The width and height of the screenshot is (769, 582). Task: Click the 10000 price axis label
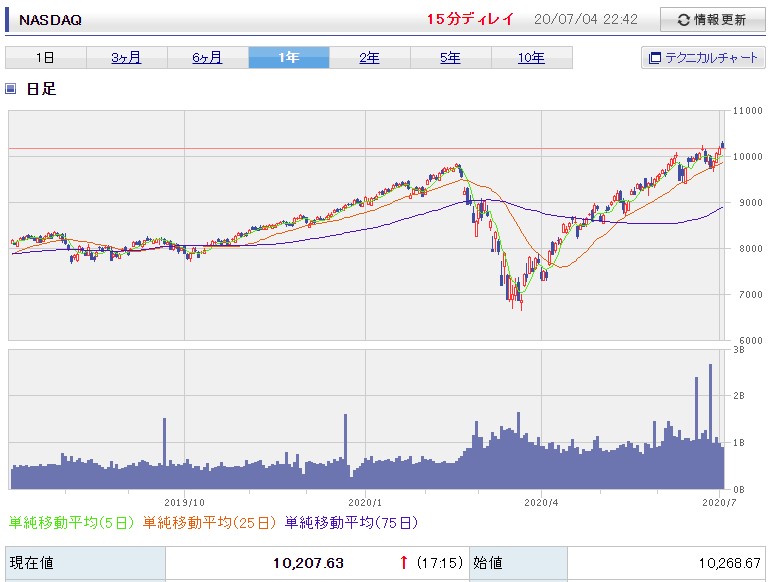pos(748,156)
